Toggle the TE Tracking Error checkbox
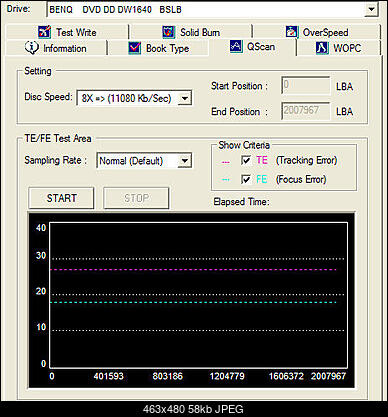 [x=246, y=160]
